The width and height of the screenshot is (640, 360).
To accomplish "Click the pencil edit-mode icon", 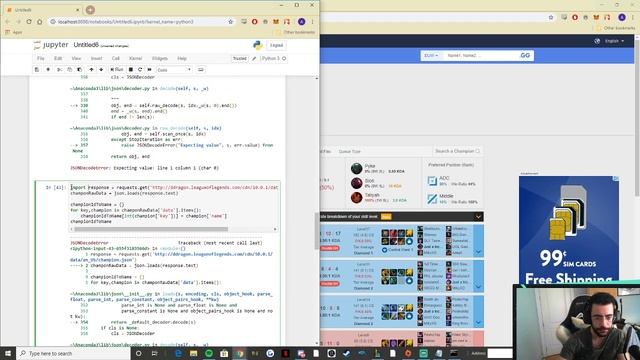I will [254, 59].
